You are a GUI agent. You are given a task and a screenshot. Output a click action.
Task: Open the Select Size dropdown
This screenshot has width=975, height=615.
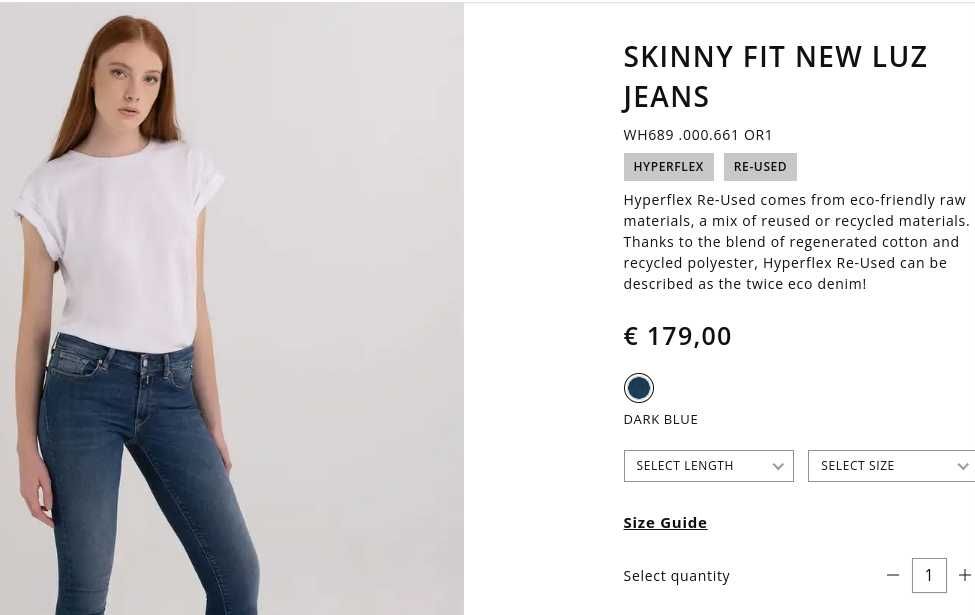click(892, 466)
